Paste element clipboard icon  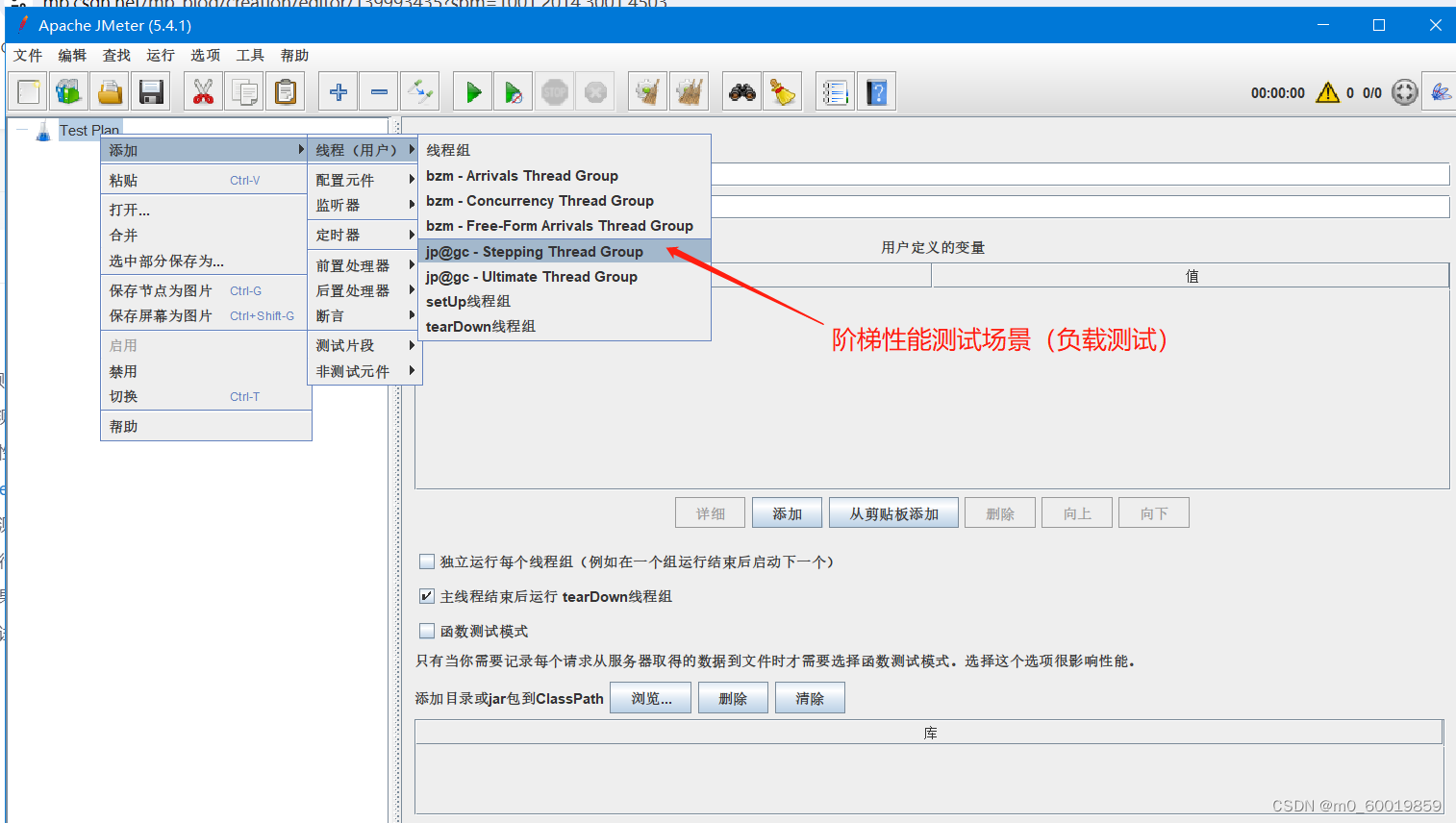[286, 92]
